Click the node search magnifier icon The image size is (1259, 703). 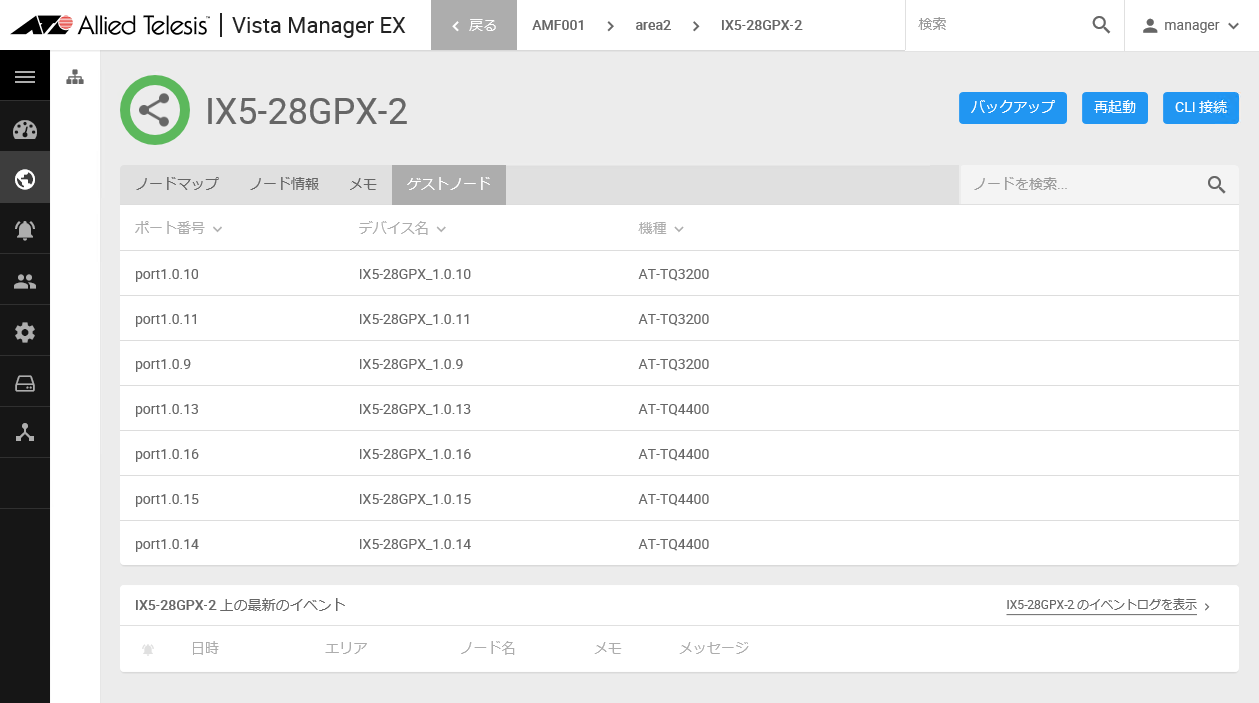pyautogui.click(x=1216, y=184)
